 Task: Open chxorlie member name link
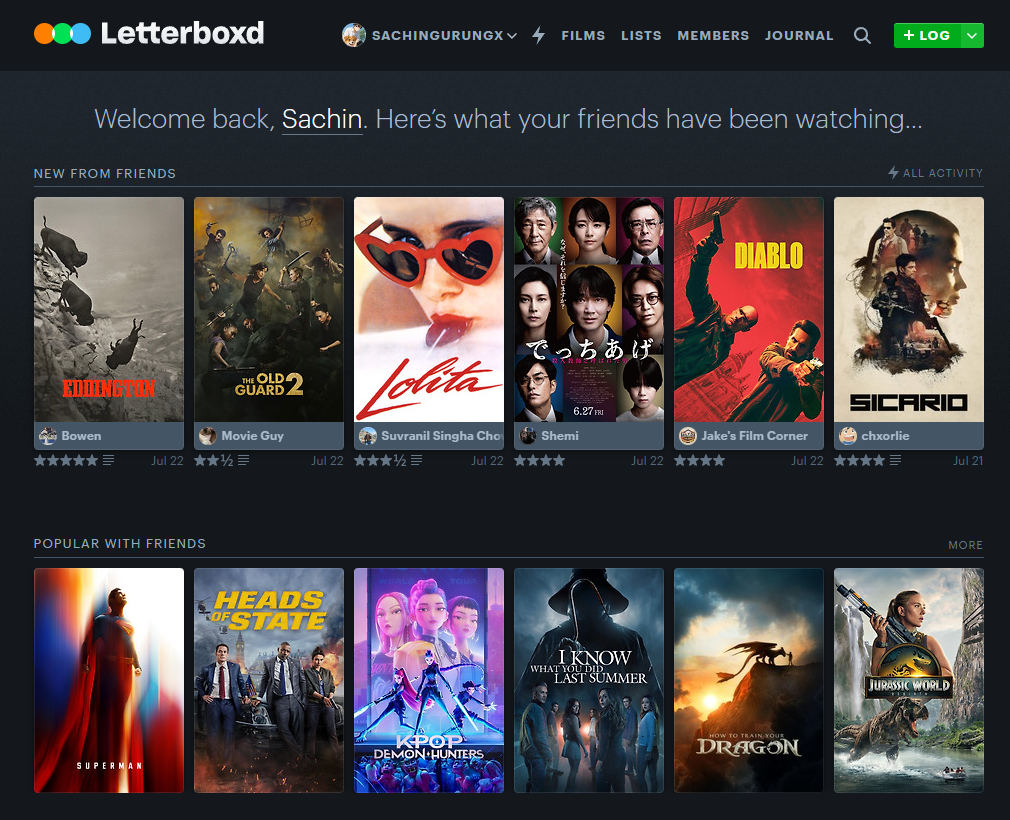pyautogui.click(x=885, y=436)
